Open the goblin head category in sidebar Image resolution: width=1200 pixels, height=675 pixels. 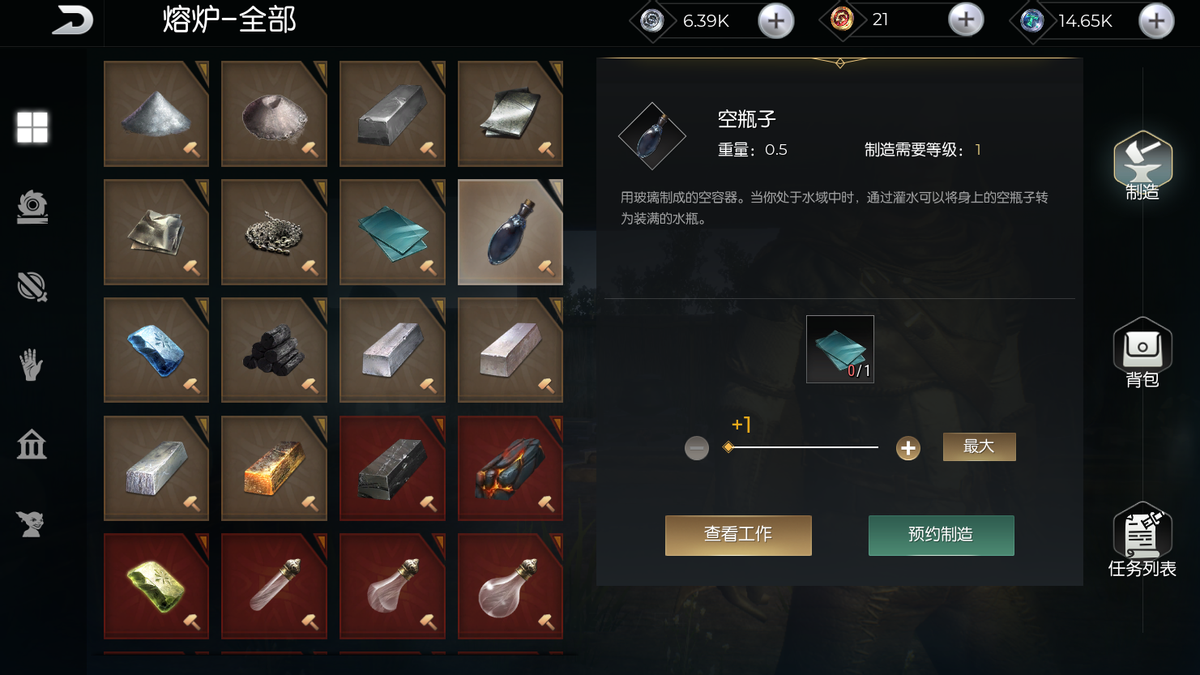32,523
